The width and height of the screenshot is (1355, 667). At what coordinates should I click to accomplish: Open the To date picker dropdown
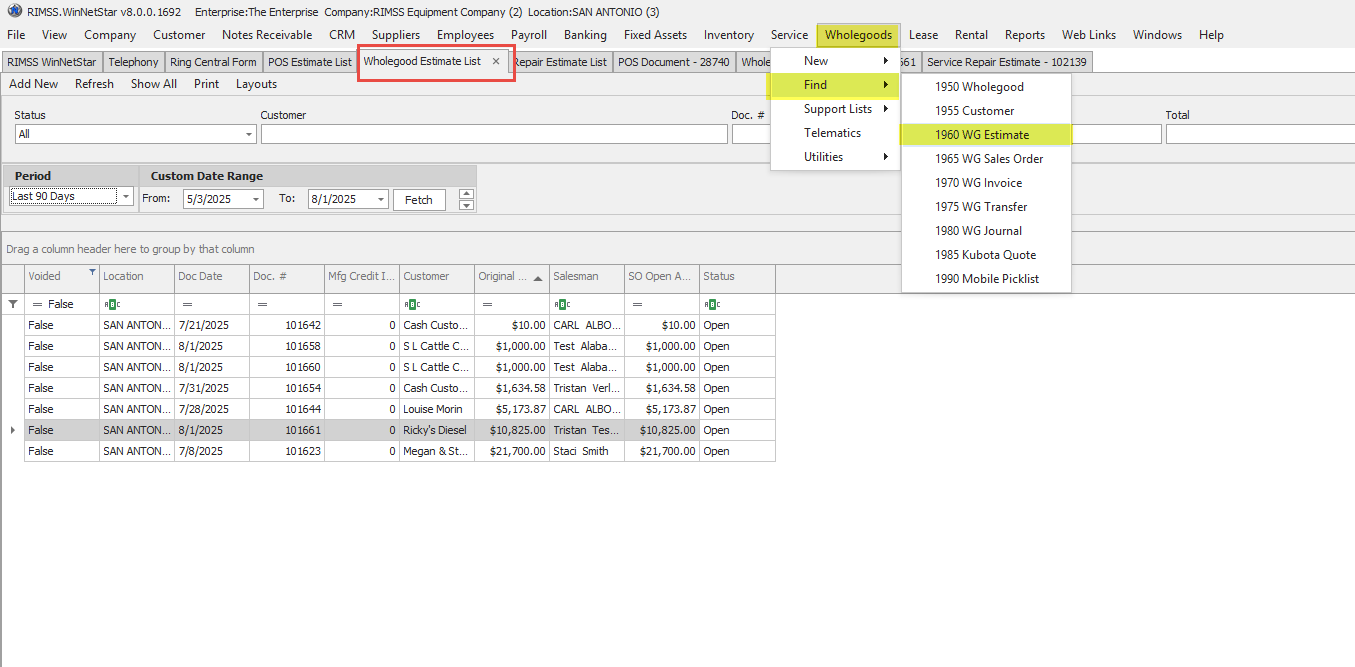[381, 200]
